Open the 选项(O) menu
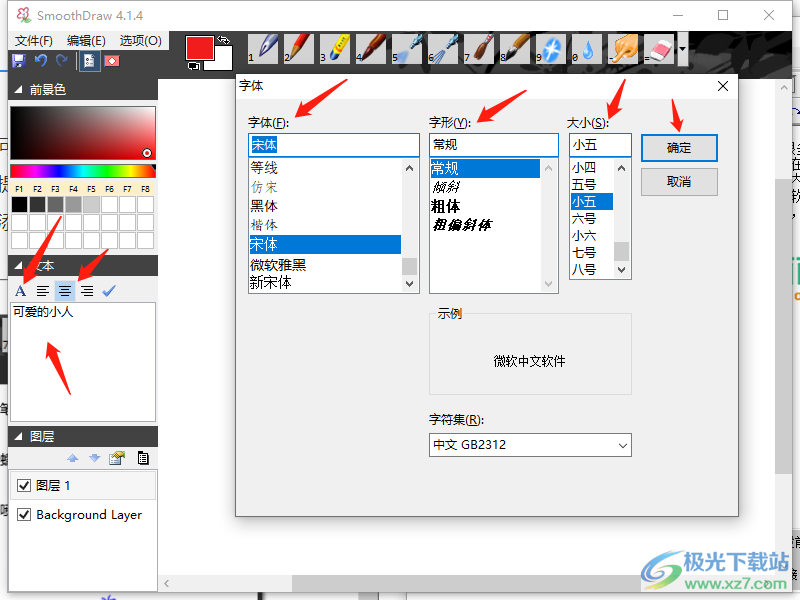This screenshot has width=800, height=600. [141, 41]
